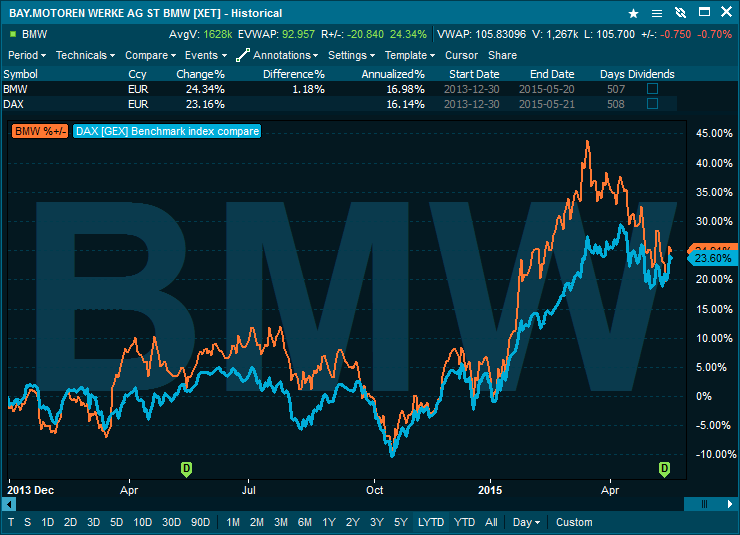The height and width of the screenshot is (535, 740).
Task: Click the green BMW symbol status indicator
Action: pos(13,34)
